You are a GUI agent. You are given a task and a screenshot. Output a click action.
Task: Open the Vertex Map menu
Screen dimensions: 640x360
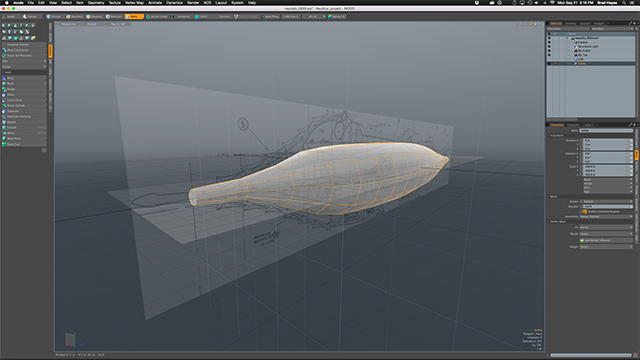[x=134, y=3]
